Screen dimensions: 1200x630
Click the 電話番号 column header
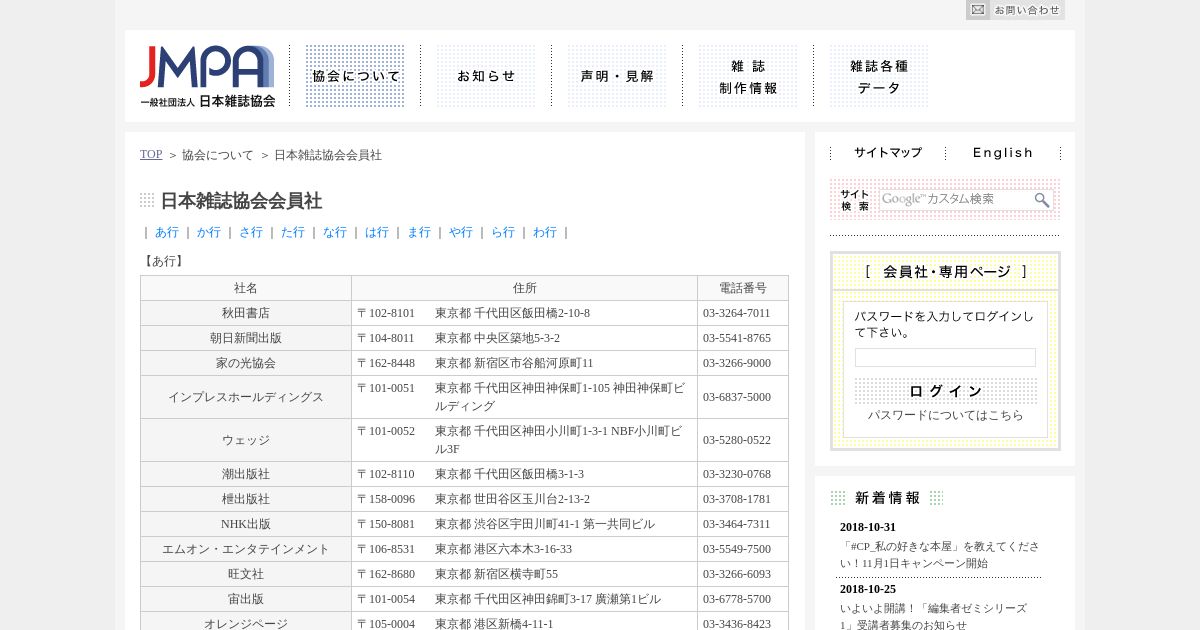[743, 288]
